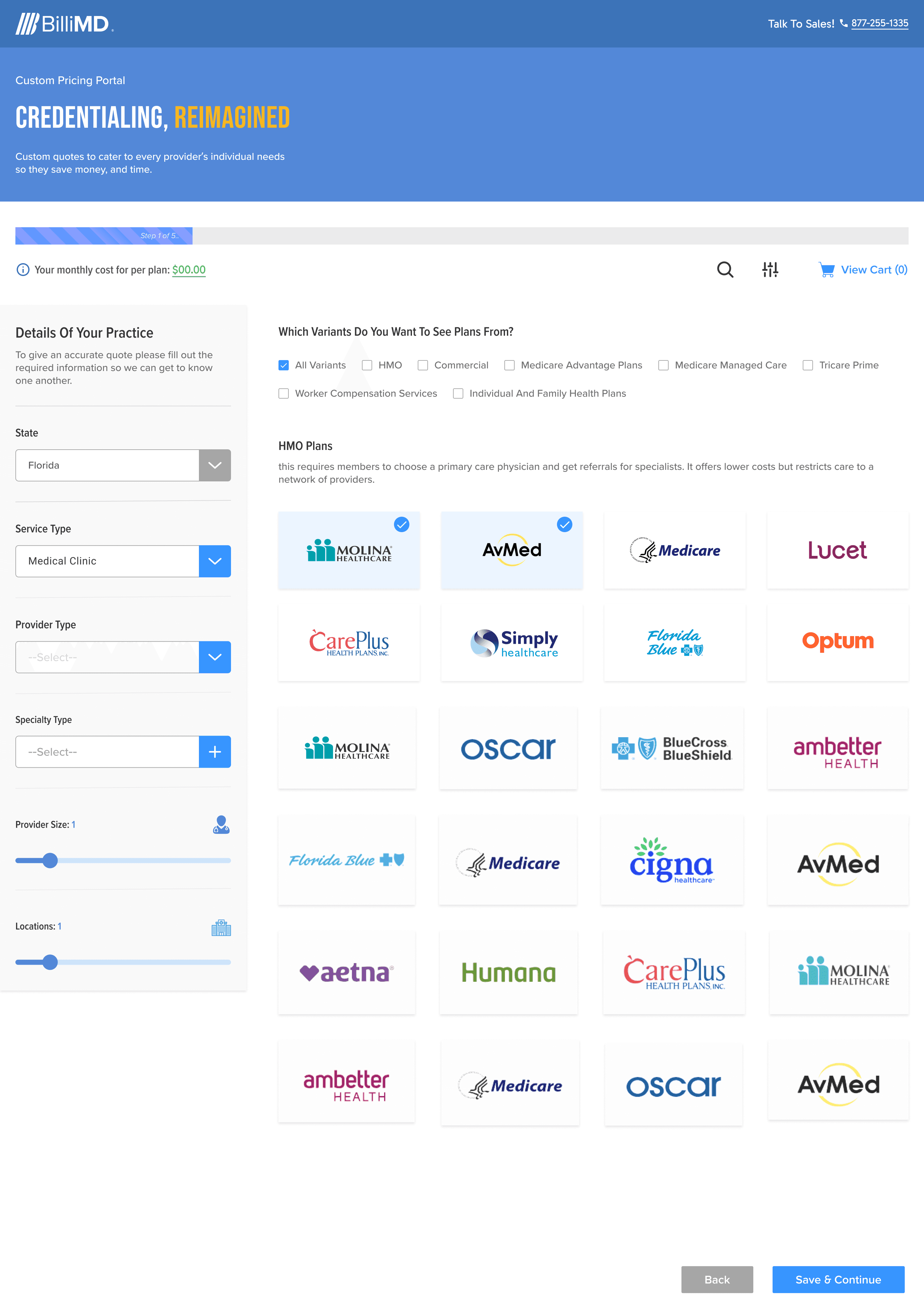Click the monthly cost info icon
The height and width of the screenshot is (1312, 924).
tap(22, 270)
